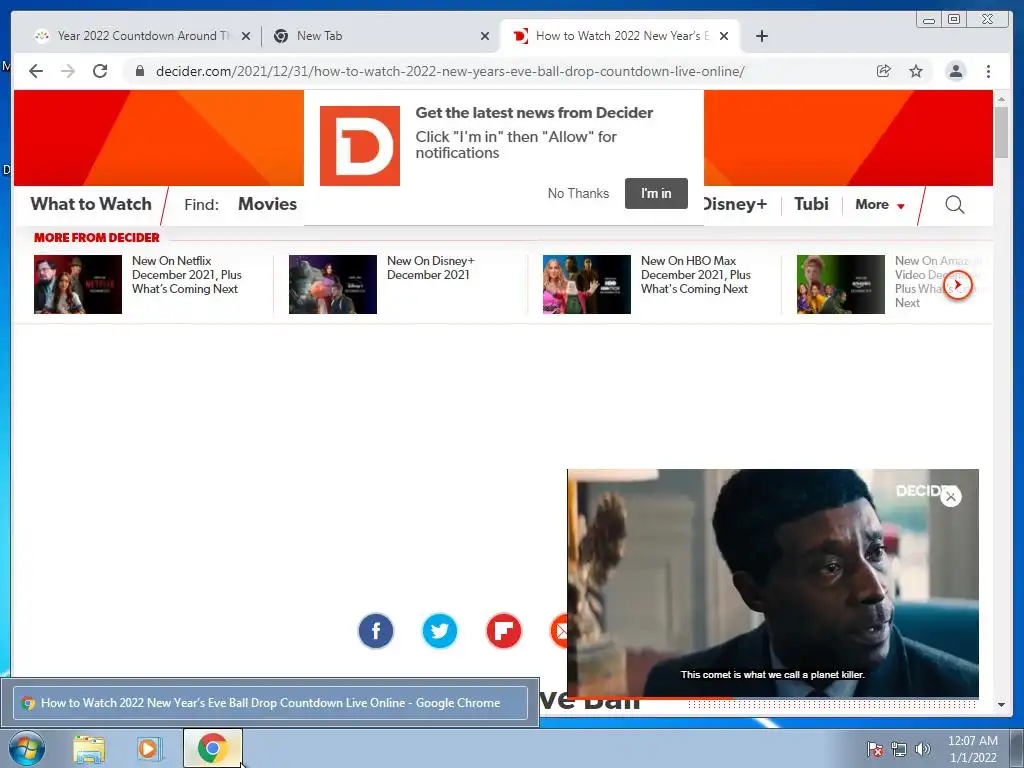Open the Windows Start menu

[x=26, y=748]
